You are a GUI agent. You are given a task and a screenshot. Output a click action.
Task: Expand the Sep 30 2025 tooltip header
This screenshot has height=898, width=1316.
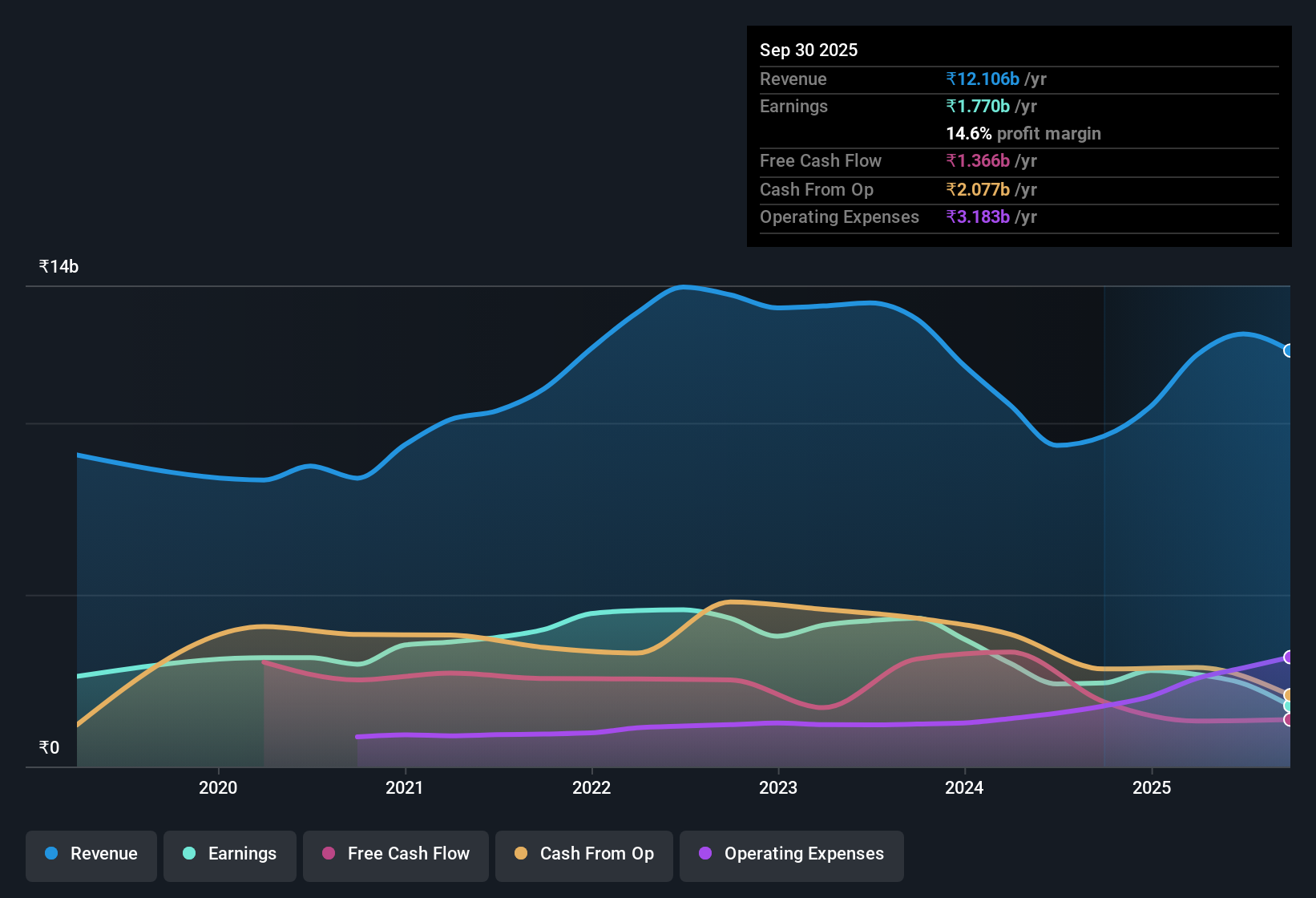(809, 50)
